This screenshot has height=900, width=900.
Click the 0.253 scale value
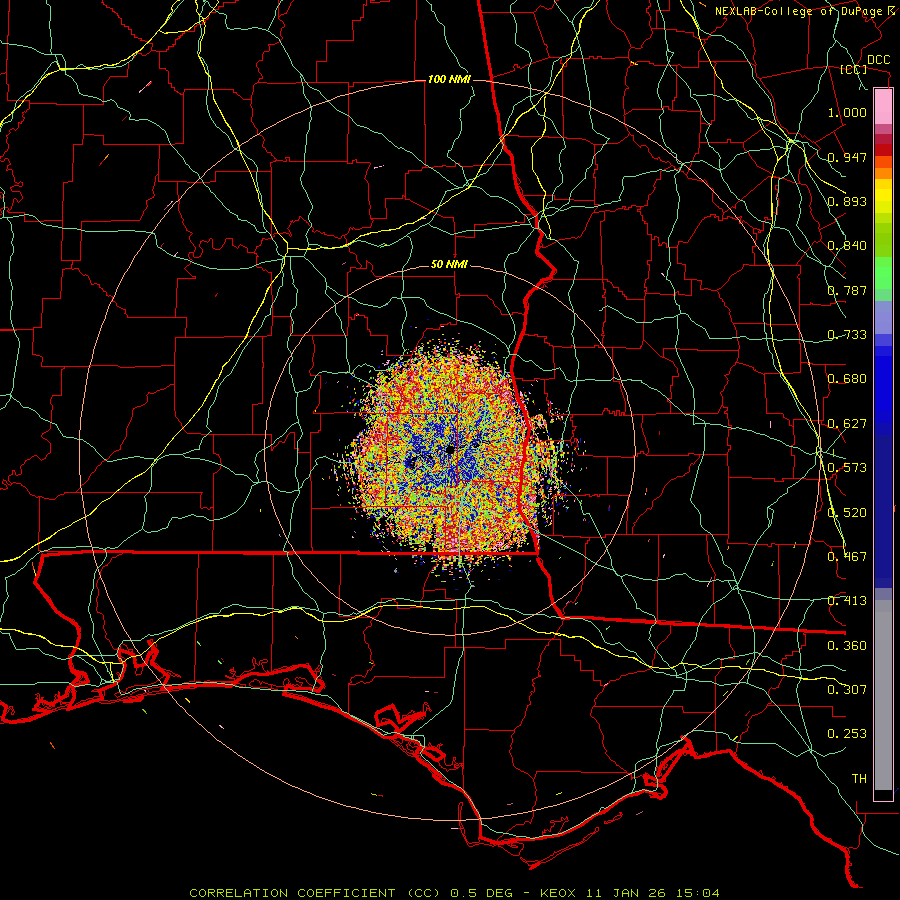coord(847,734)
